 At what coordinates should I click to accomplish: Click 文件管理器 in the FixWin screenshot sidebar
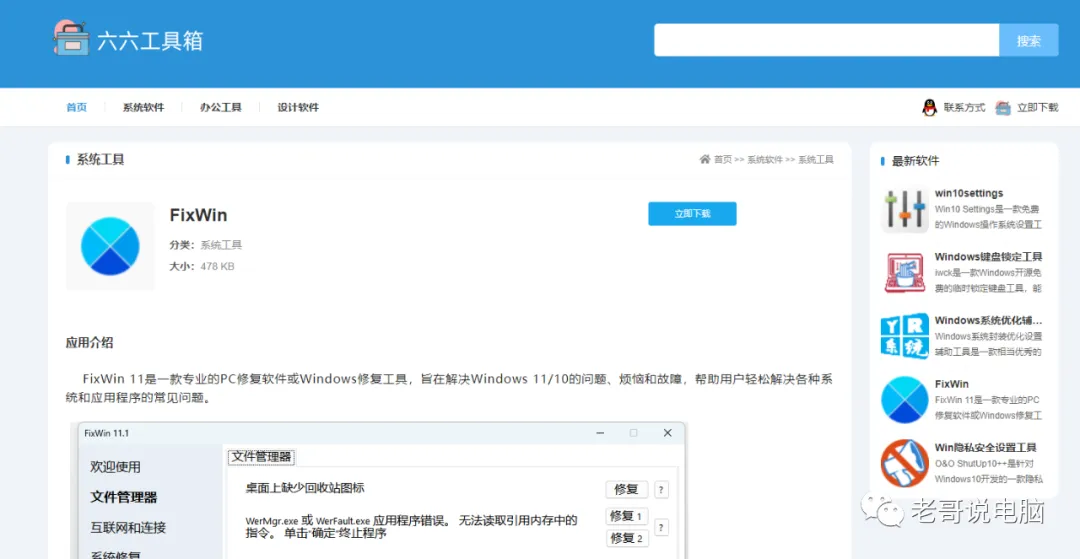pos(124,497)
